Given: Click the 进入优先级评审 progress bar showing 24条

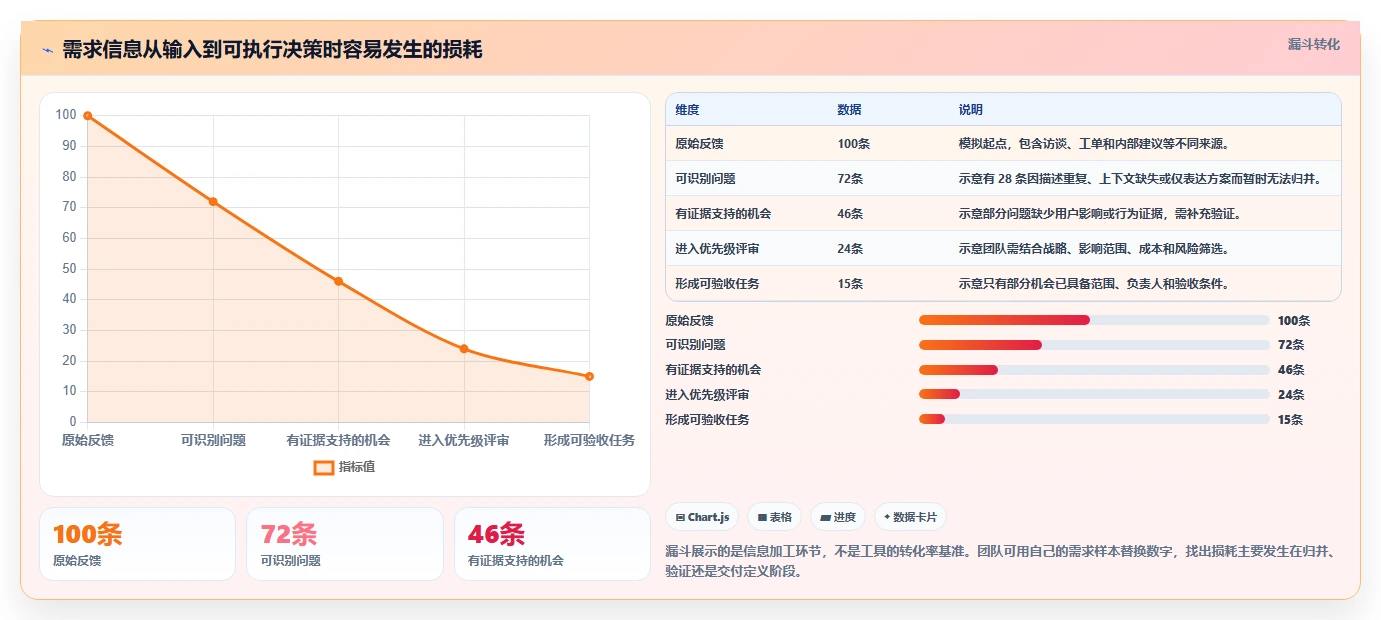Looking at the screenshot, I should pos(1094,394).
